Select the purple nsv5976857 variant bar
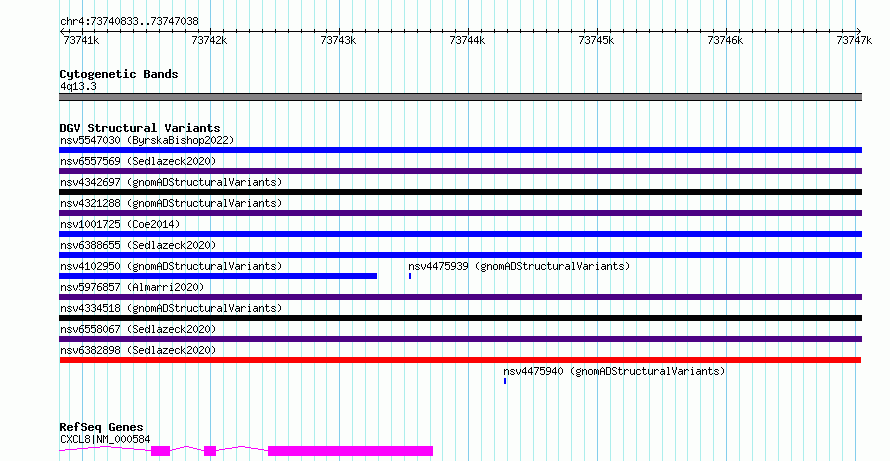The image size is (890, 461). pyautogui.click(x=460, y=297)
